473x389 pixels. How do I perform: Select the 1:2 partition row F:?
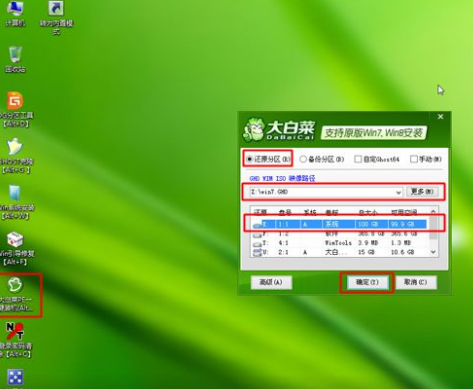340,234
